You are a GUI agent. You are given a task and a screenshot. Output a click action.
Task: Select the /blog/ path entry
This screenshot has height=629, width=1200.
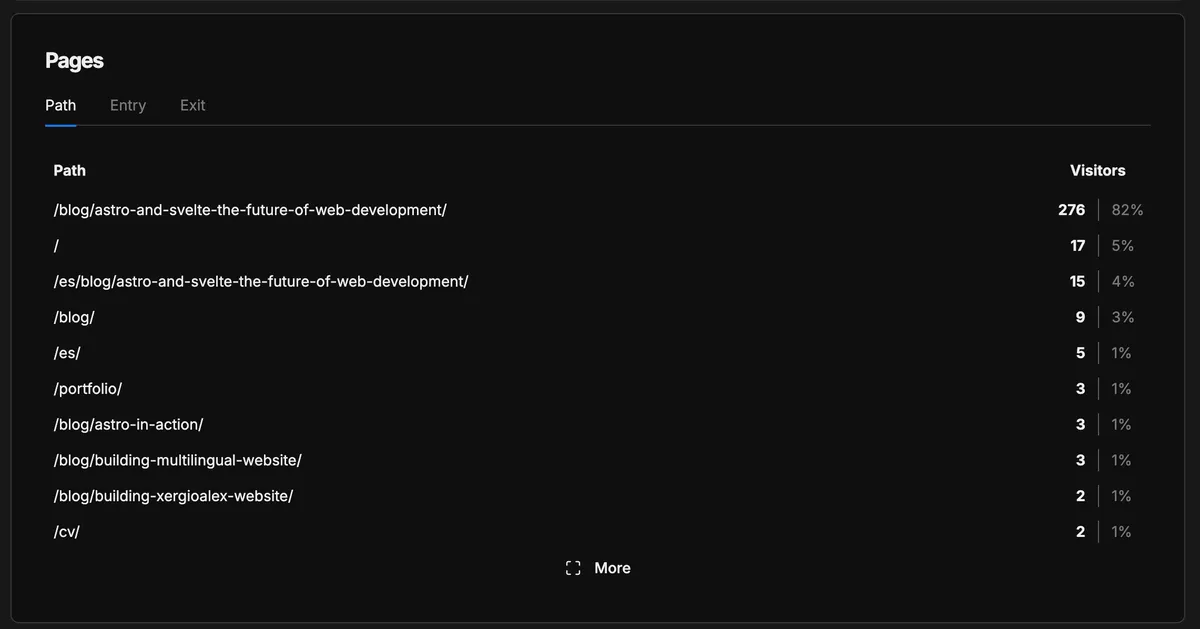(x=74, y=317)
